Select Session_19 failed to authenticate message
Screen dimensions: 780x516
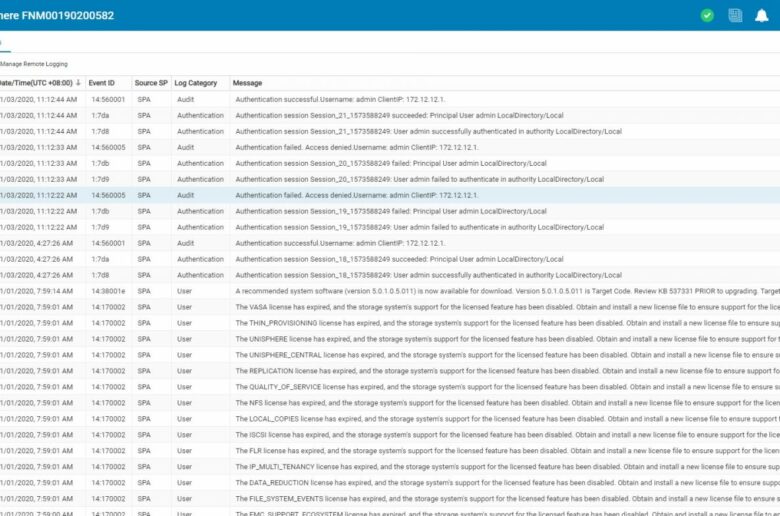pos(420,227)
